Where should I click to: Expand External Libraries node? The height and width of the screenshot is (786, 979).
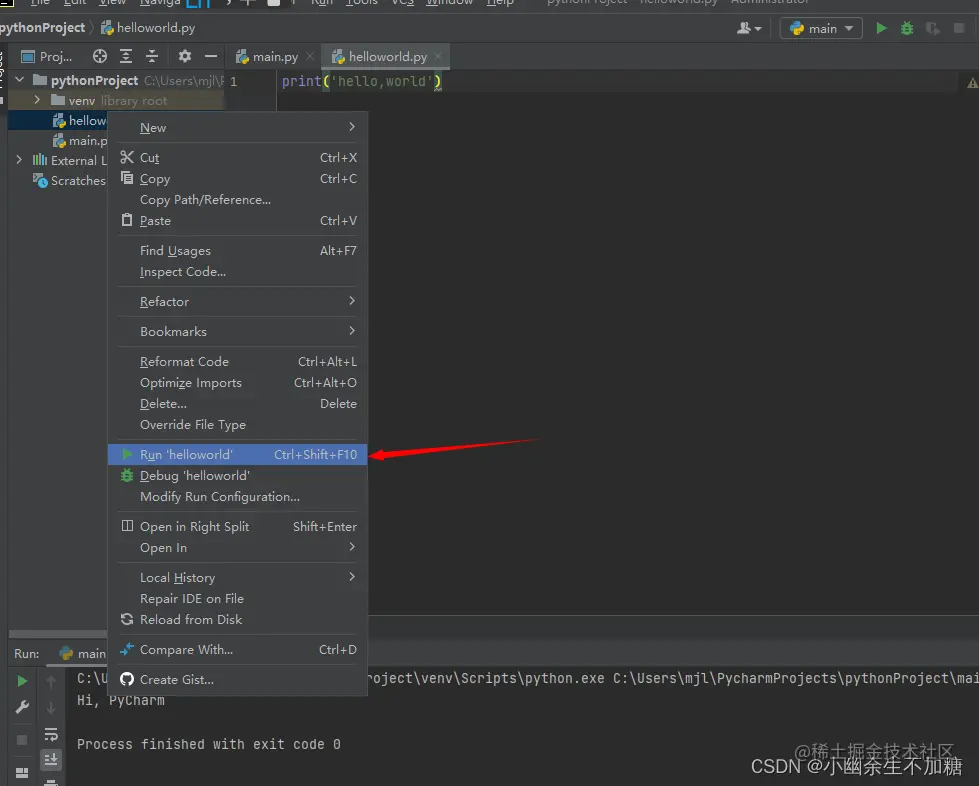(19, 160)
